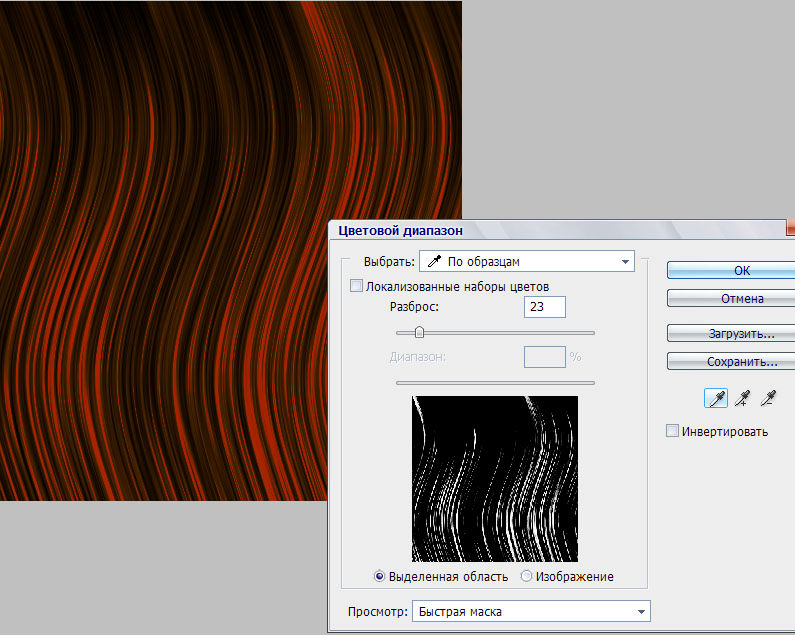The width and height of the screenshot is (795, 636).
Task: Click the Отмена button
Action: point(731,298)
